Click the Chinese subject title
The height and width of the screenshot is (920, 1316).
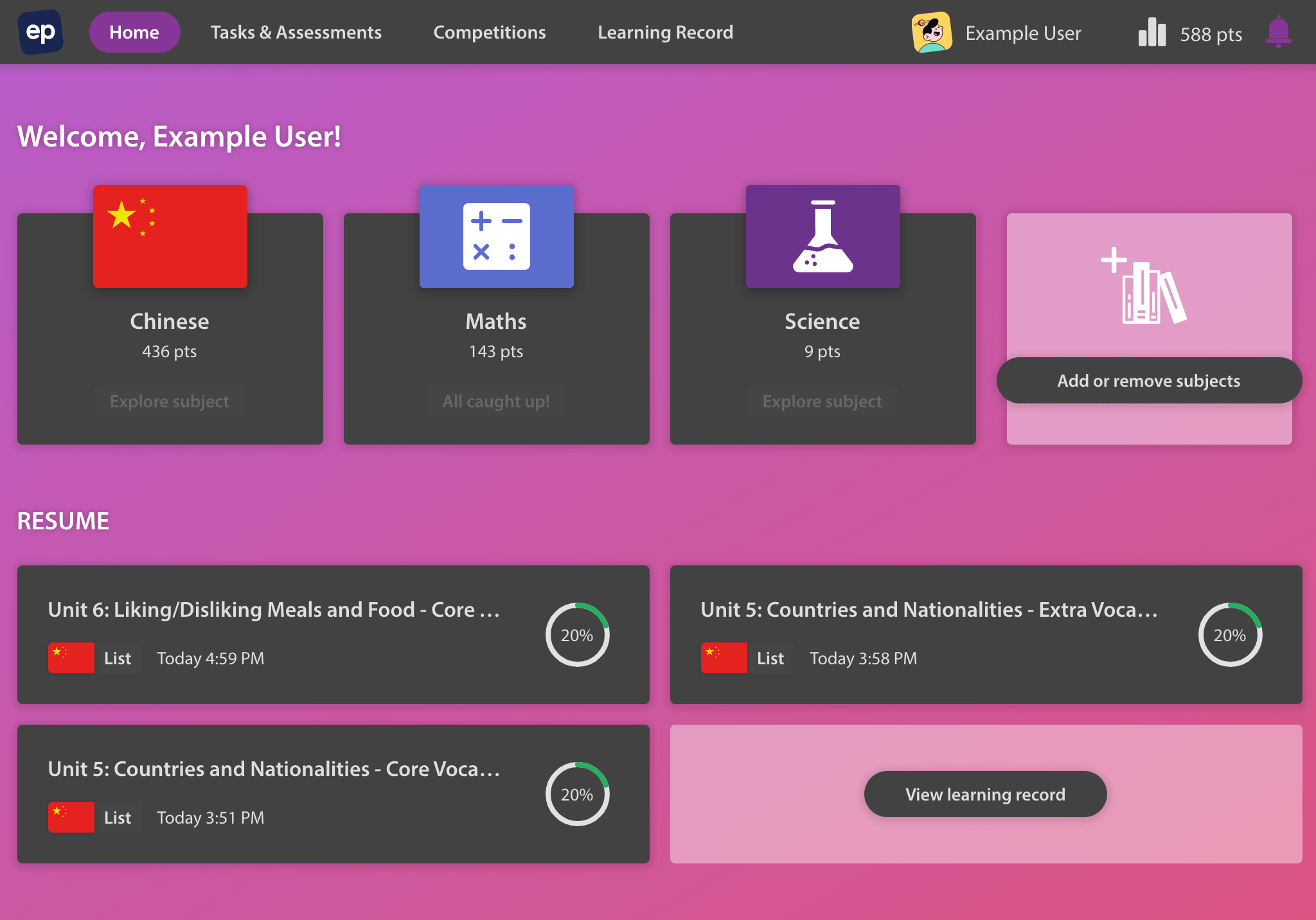pyautogui.click(x=170, y=321)
